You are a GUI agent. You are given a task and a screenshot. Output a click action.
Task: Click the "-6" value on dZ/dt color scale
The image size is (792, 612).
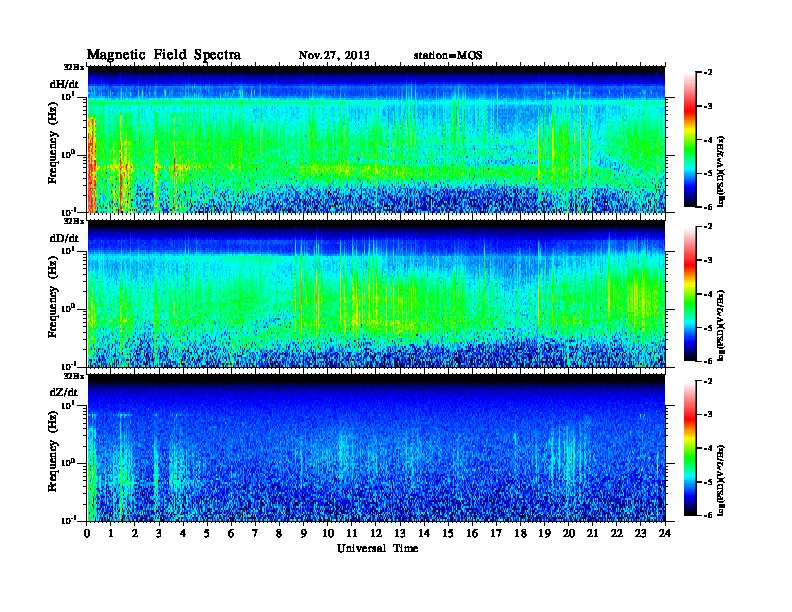(x=708, y=516)
